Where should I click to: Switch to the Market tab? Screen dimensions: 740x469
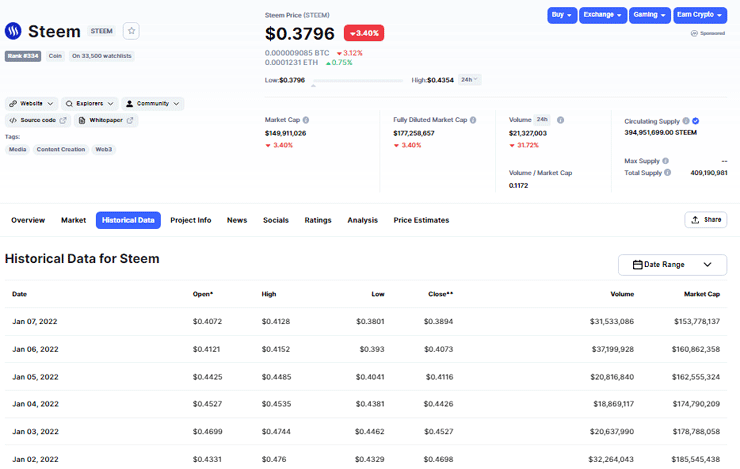tap(73, 220)
